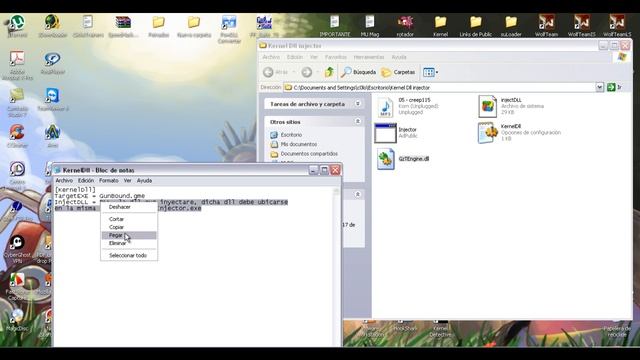The height and width of the screenshot is (360, 640).
Task: Open the Notepad Formato menu
Action: pyautogui.click(x=109, y=180)
